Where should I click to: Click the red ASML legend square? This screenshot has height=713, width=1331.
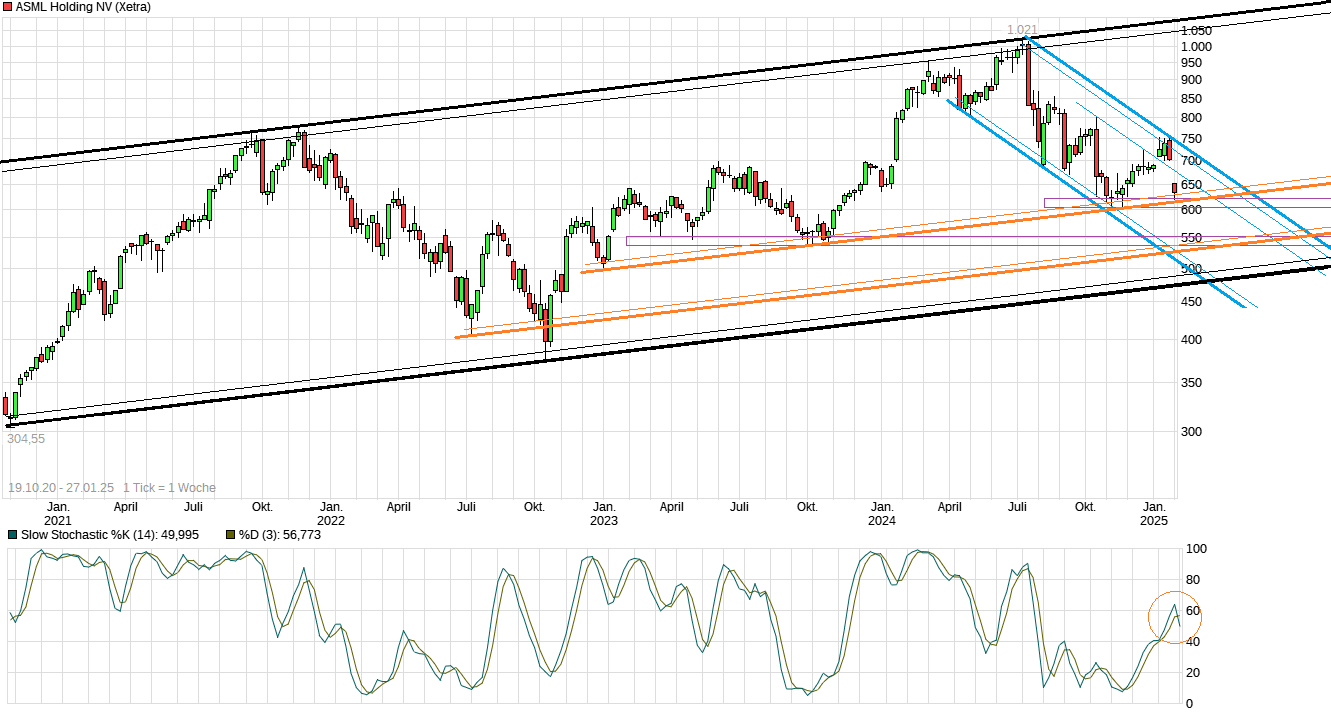point(8,6)
